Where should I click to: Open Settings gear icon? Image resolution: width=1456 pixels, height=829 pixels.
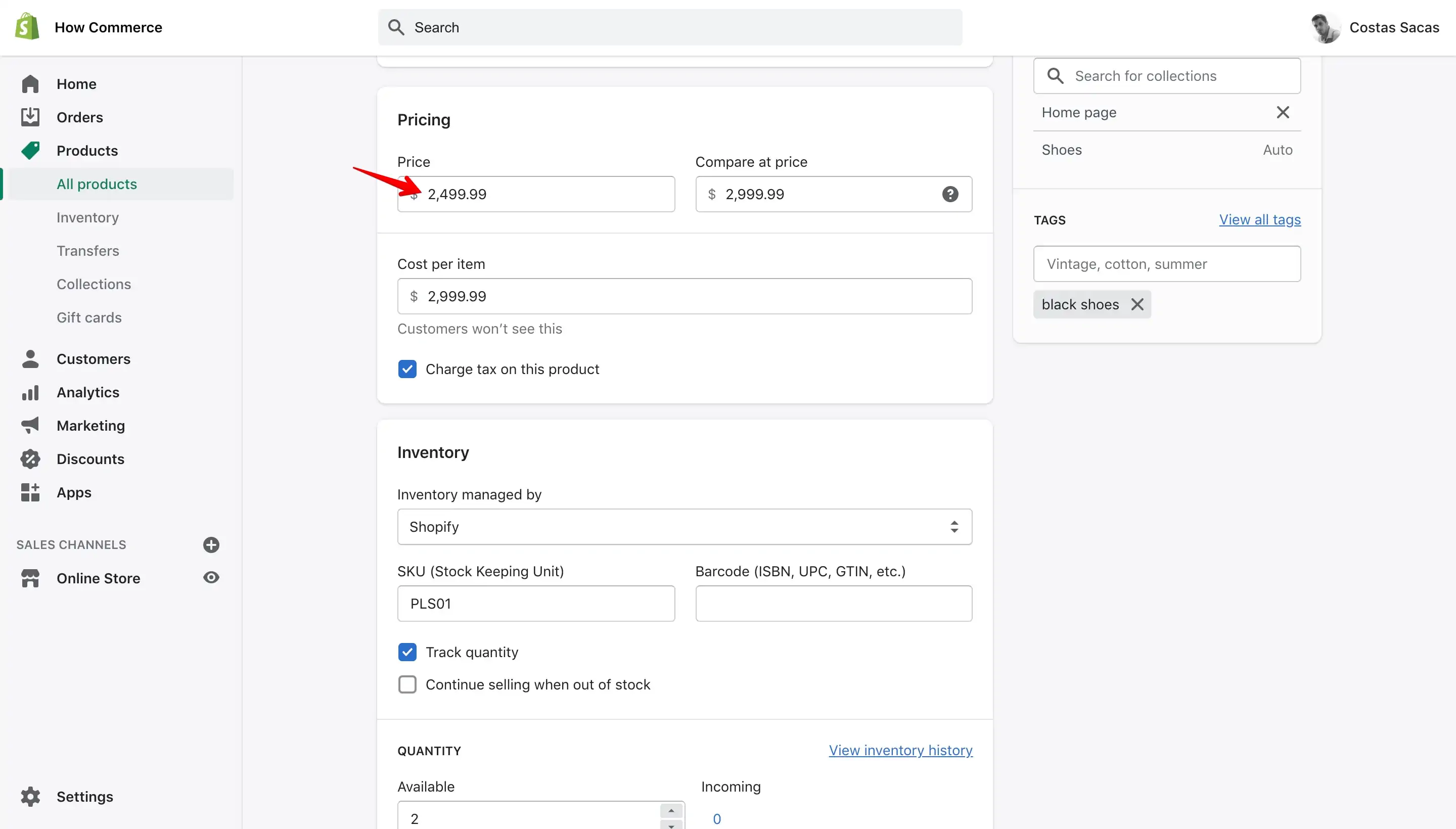point(30,797)
